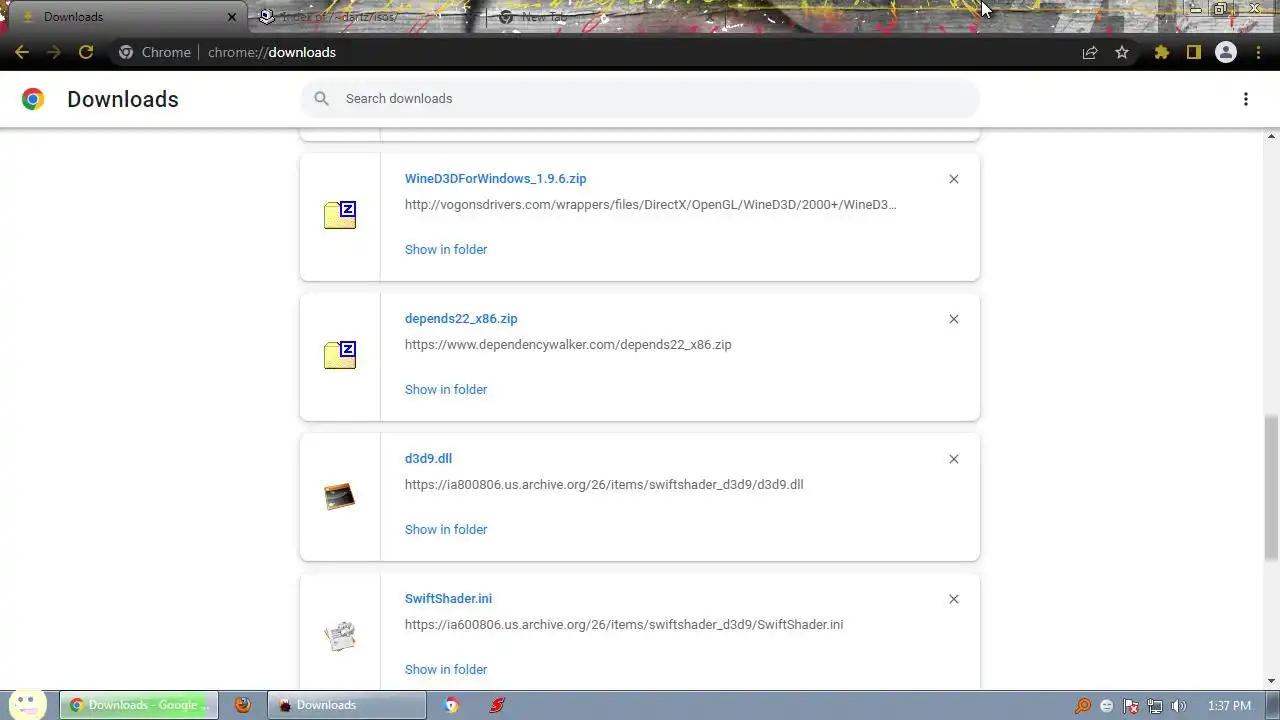The width and height of the screenshot is (1280, 720).
Task: Open the smiley face tray icon
Action: tap(1107, 706)
